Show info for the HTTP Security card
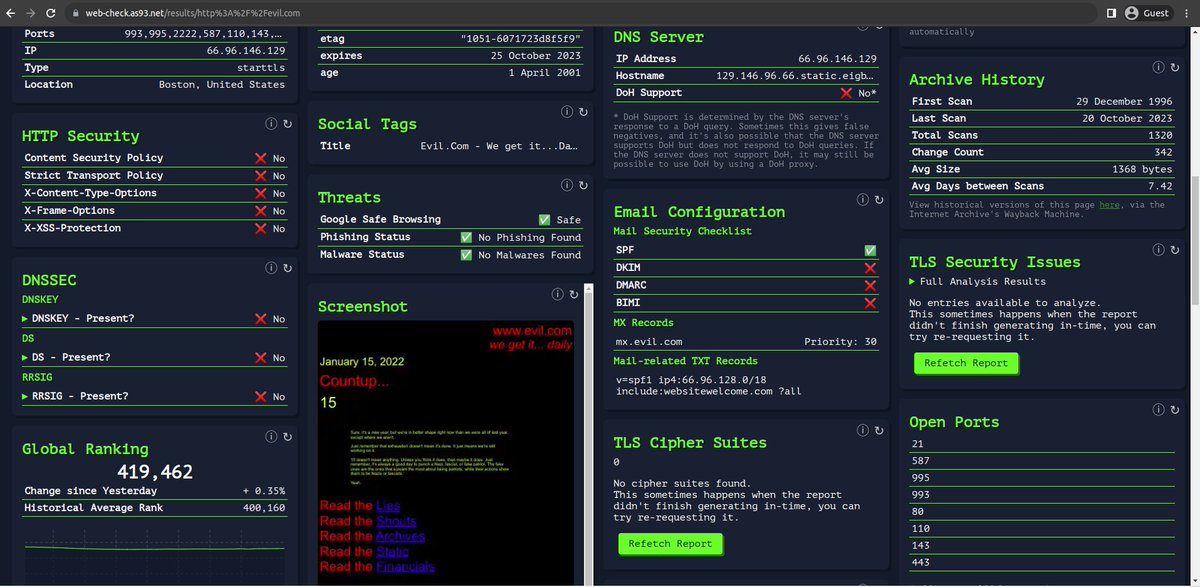Viewport: 1200px width, 587px height. click(x=271, y=123)
